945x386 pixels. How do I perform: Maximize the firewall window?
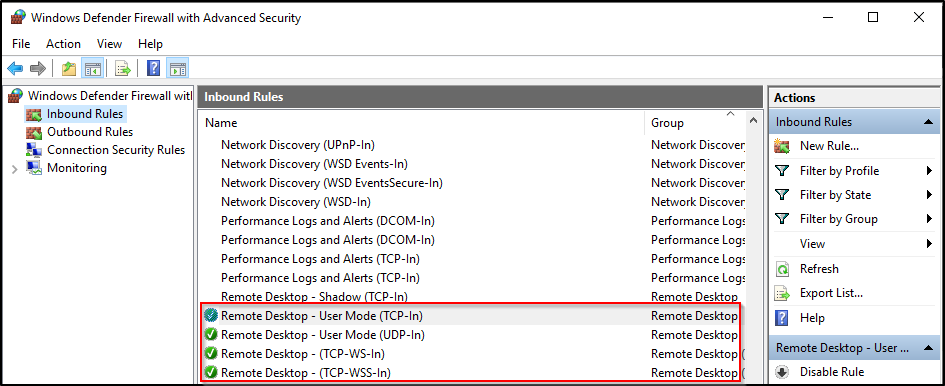873,17
